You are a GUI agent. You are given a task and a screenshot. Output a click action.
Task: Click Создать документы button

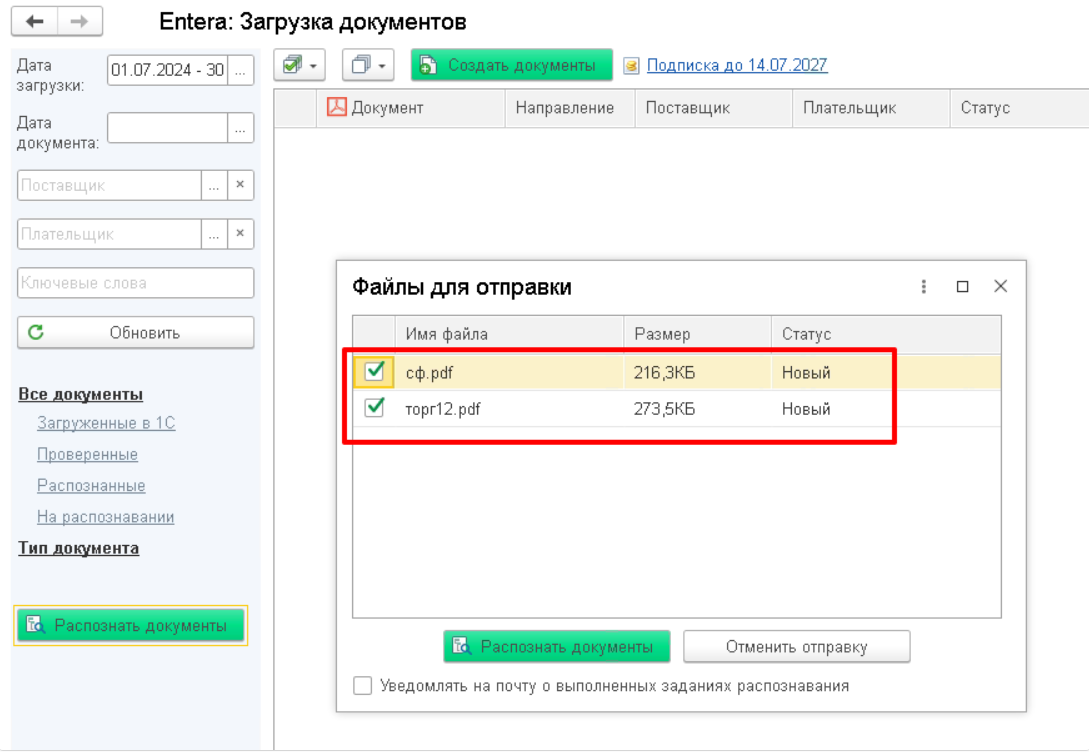point(512,65)
